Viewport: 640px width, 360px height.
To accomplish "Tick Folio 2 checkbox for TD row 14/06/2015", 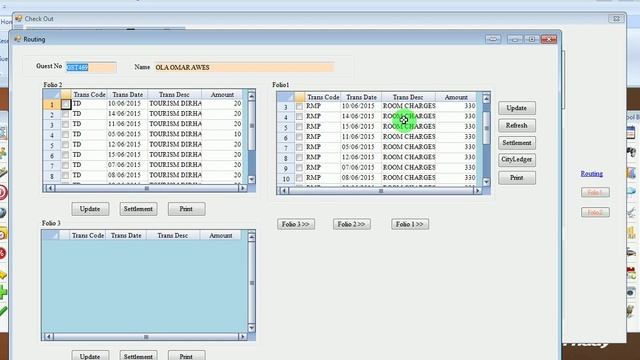I will 65,114.
